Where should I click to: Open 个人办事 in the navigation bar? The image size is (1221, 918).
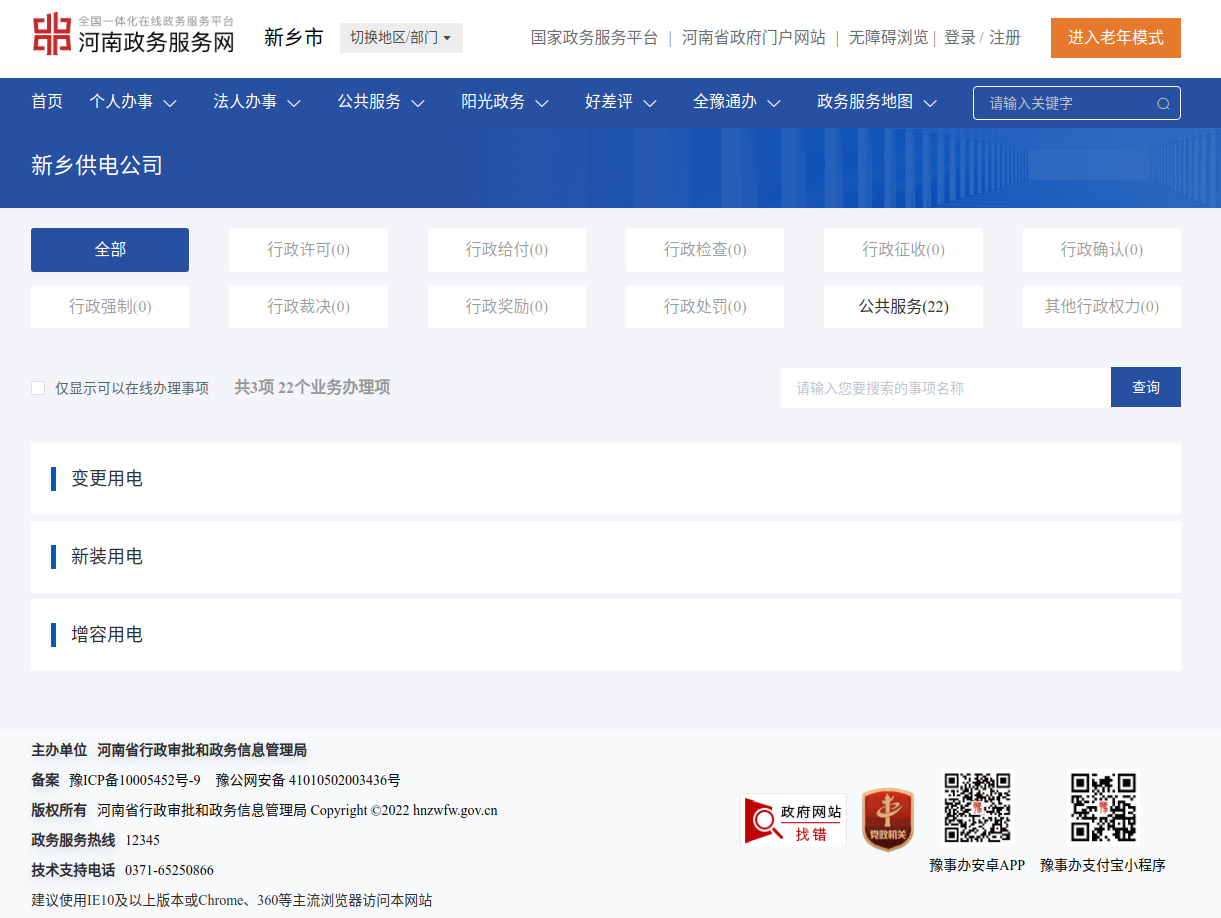pyautogui.click(x=121, y=102)
